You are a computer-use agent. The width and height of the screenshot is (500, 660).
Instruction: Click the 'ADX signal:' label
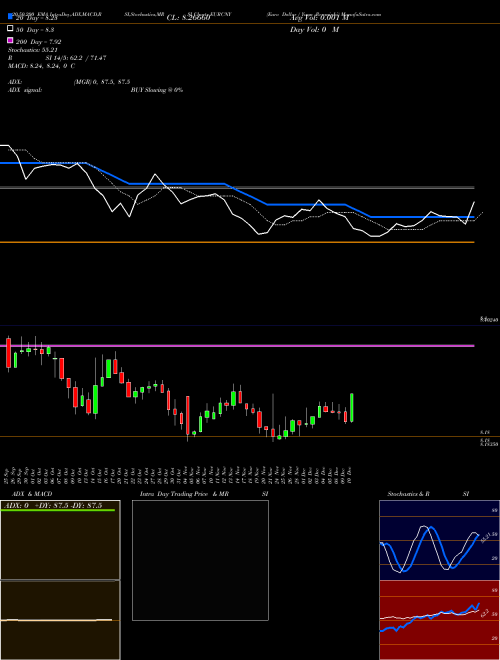pos(25,90)
